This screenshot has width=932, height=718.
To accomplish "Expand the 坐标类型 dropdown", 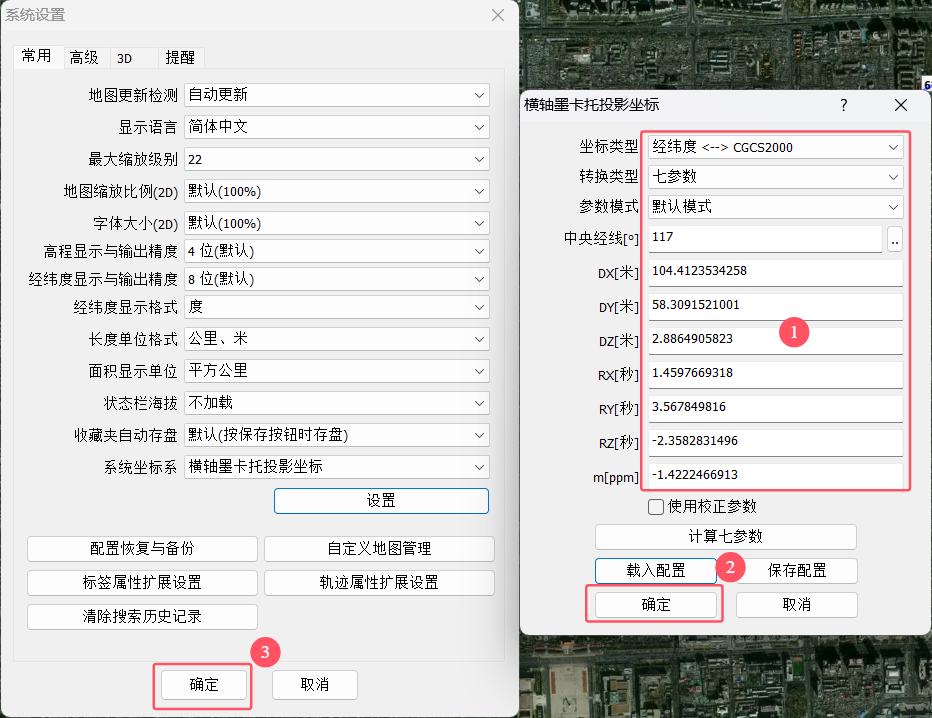I will (x=775, y=147).
